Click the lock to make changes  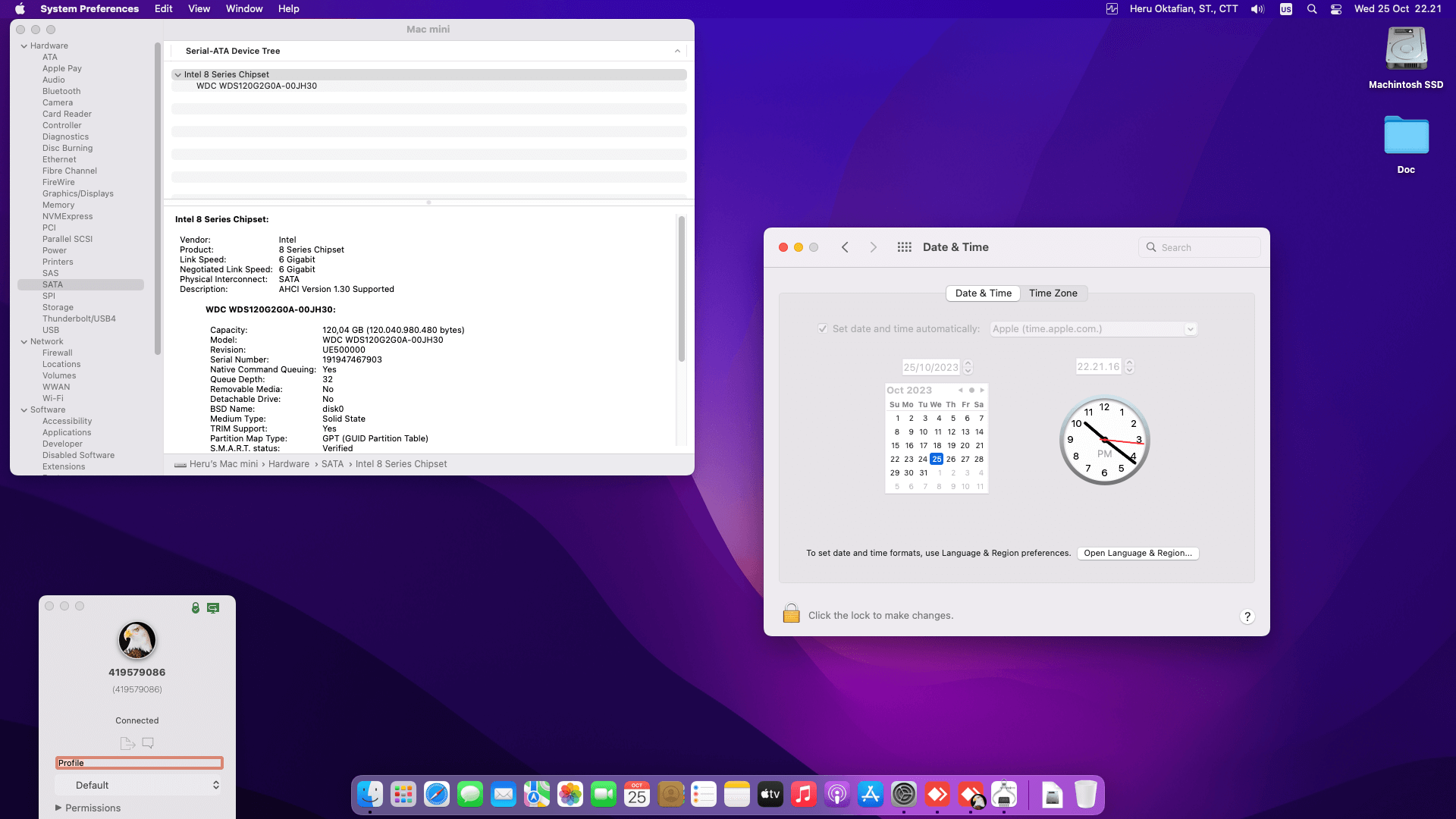791,613
